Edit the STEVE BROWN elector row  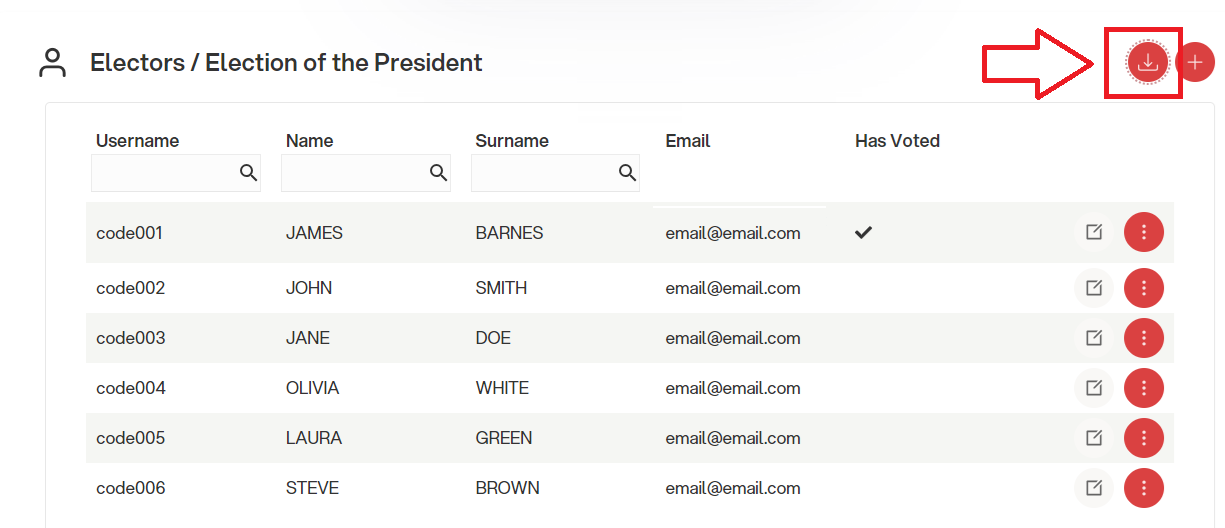click(1094, 488)
